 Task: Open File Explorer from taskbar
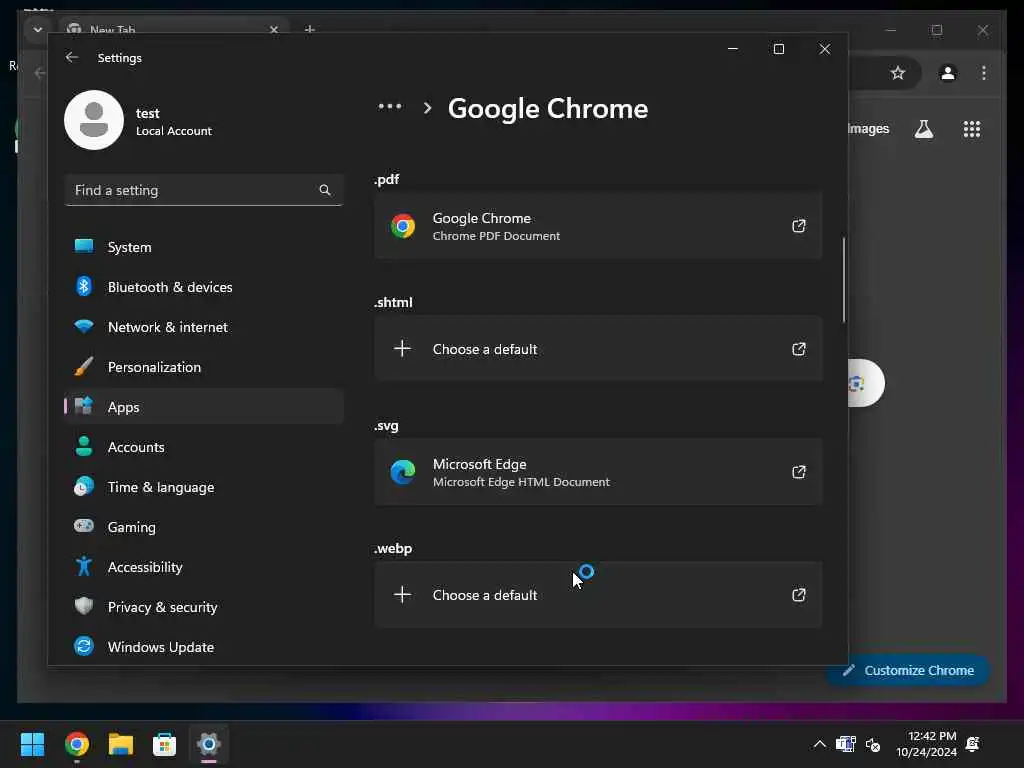[121, 744]
